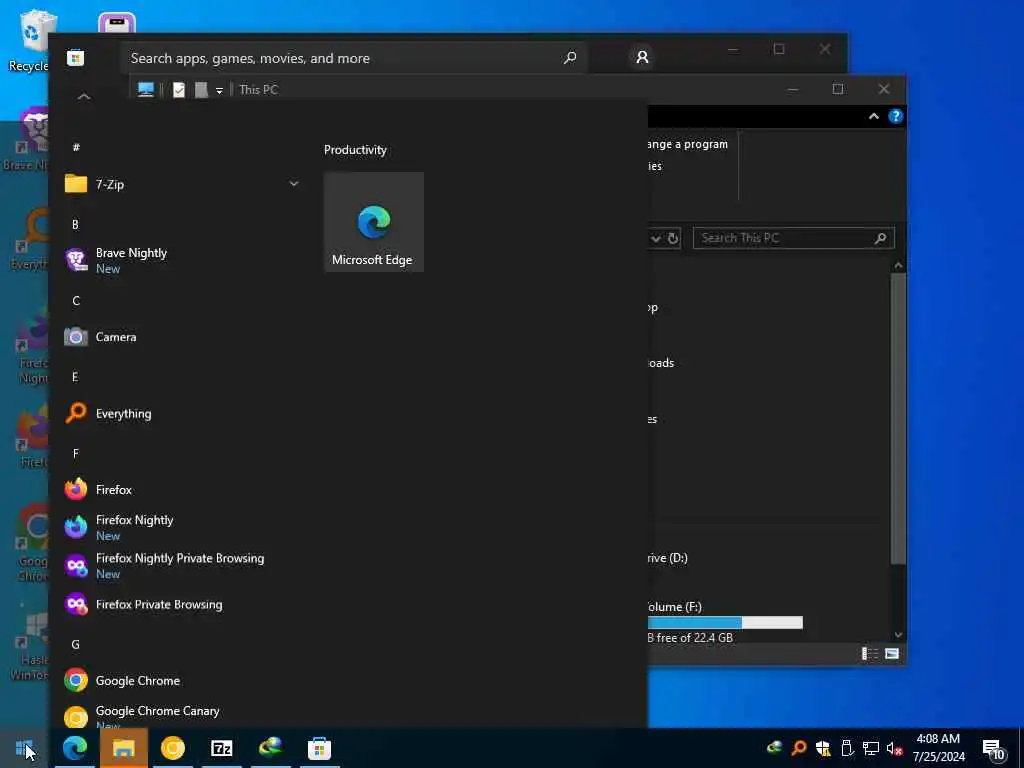Select the F letter group header
The width and height of the screenshot is (1024, 768).
tap(76, 454)
